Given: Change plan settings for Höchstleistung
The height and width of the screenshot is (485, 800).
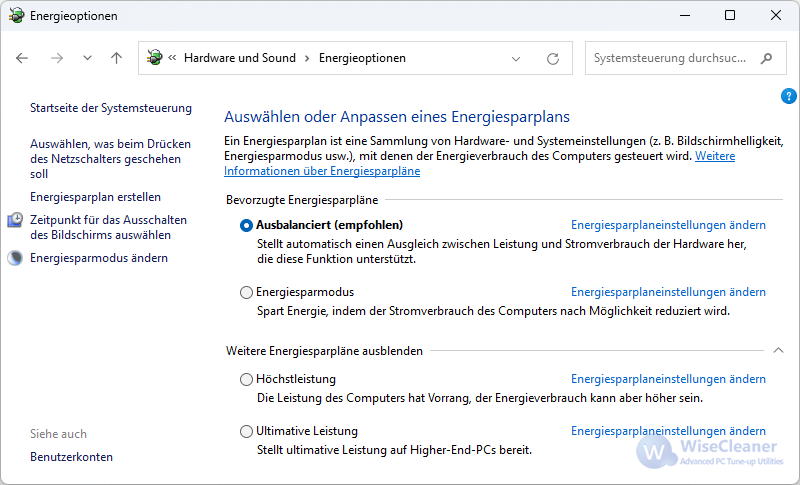Looking at the screenshot, I should [x=668, y=379].
